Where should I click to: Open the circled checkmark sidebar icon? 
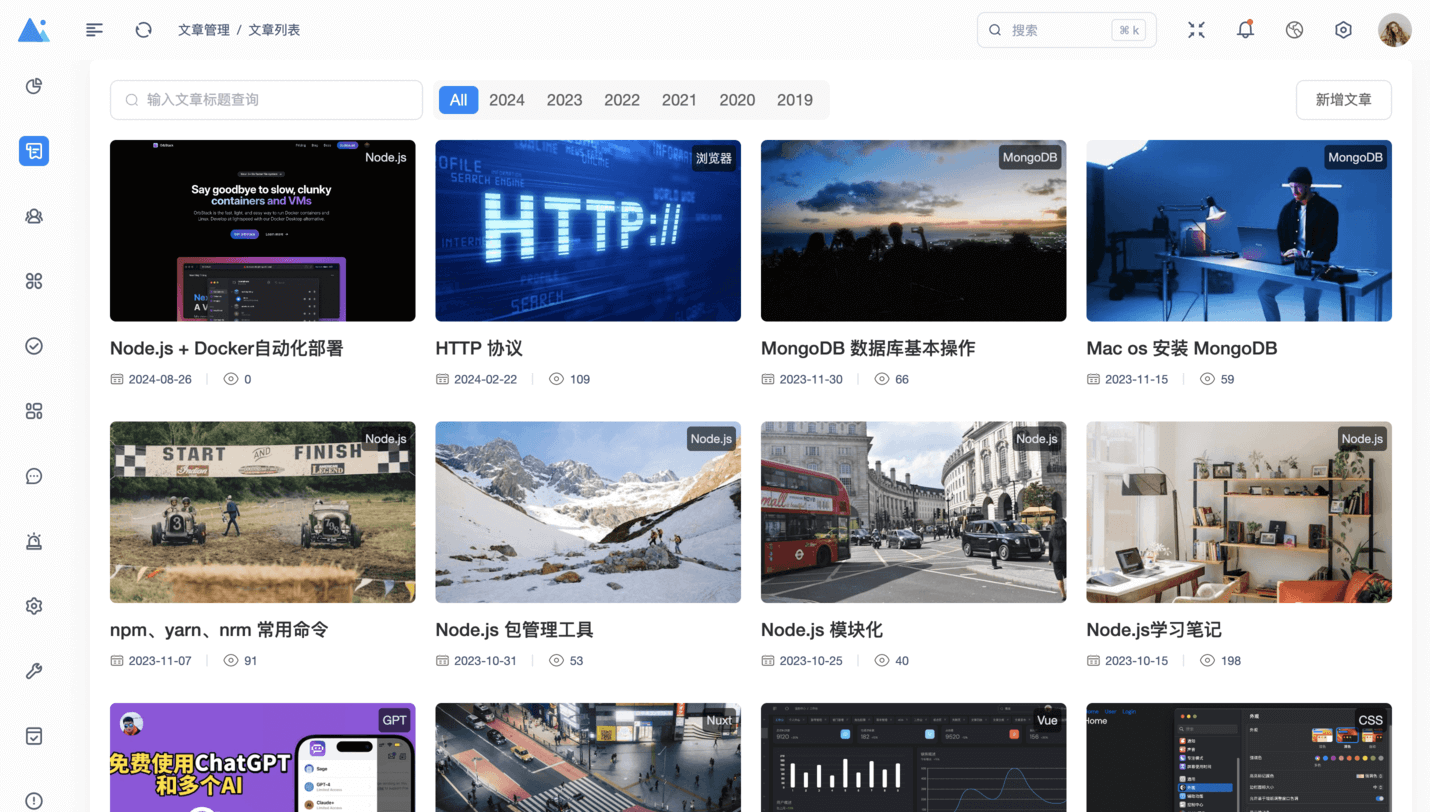34,346
